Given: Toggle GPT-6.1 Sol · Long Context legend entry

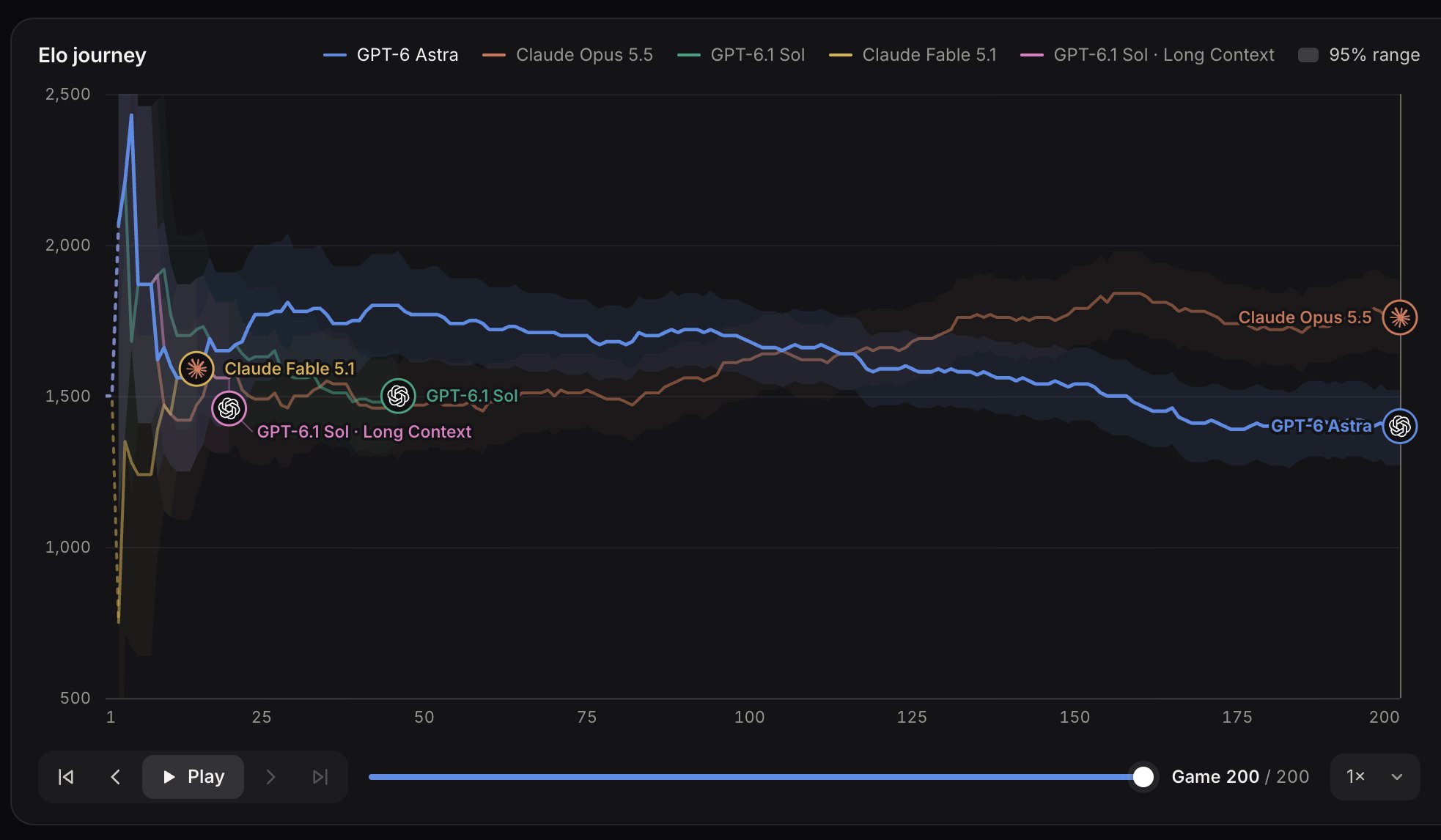Looking at the screenshot, I should (1147, 55).
